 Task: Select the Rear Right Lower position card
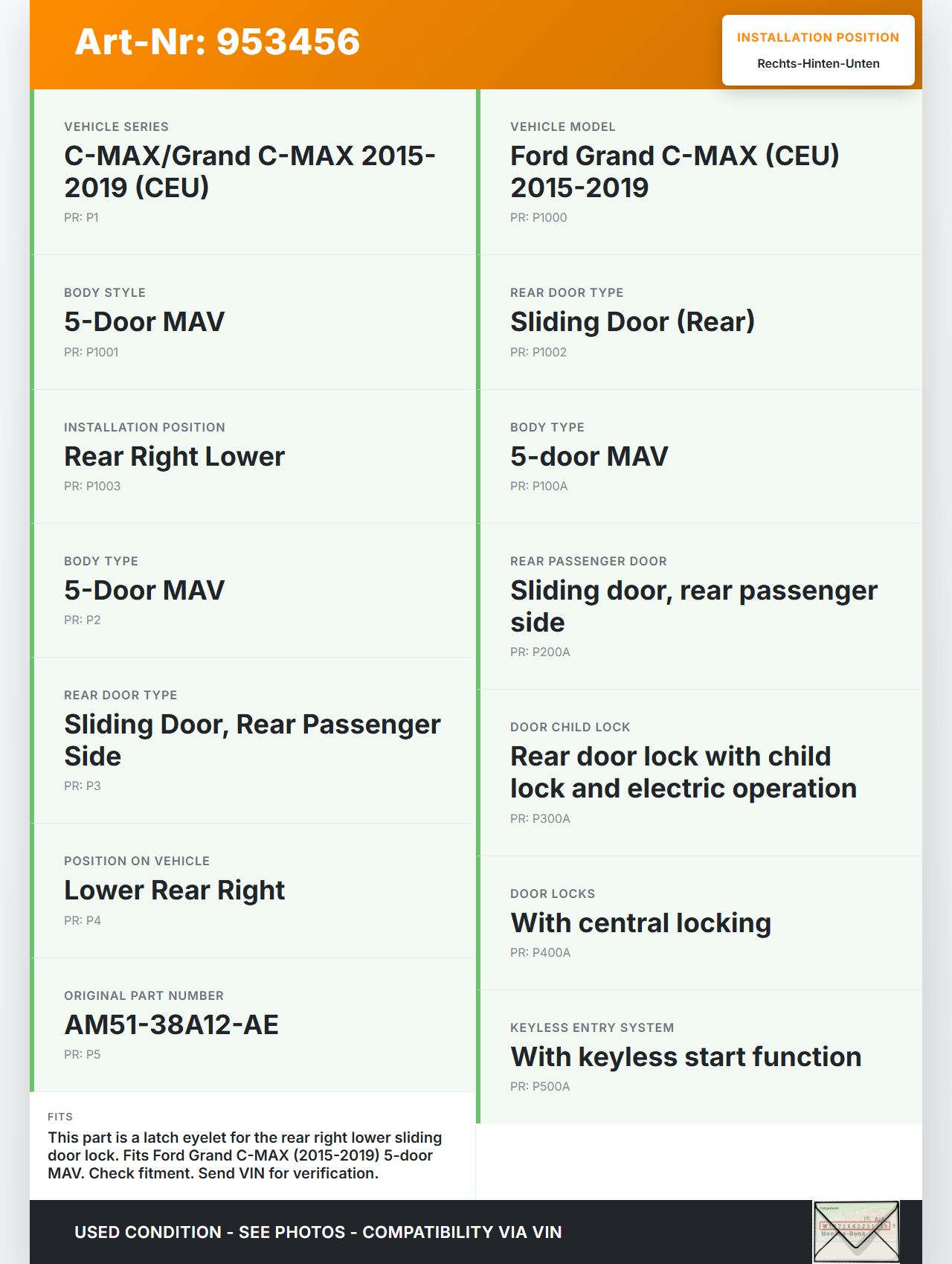pyautogui.click(x=253, y=456)
